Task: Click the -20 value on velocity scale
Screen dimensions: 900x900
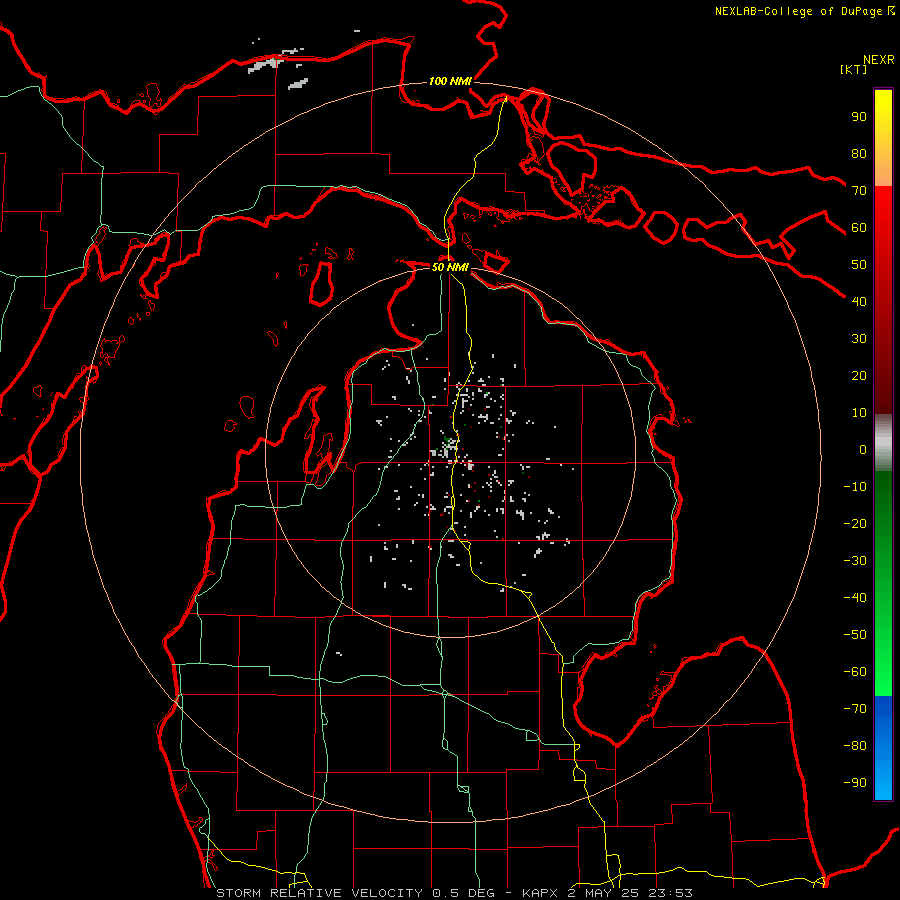Action: [x=855, y=523]
